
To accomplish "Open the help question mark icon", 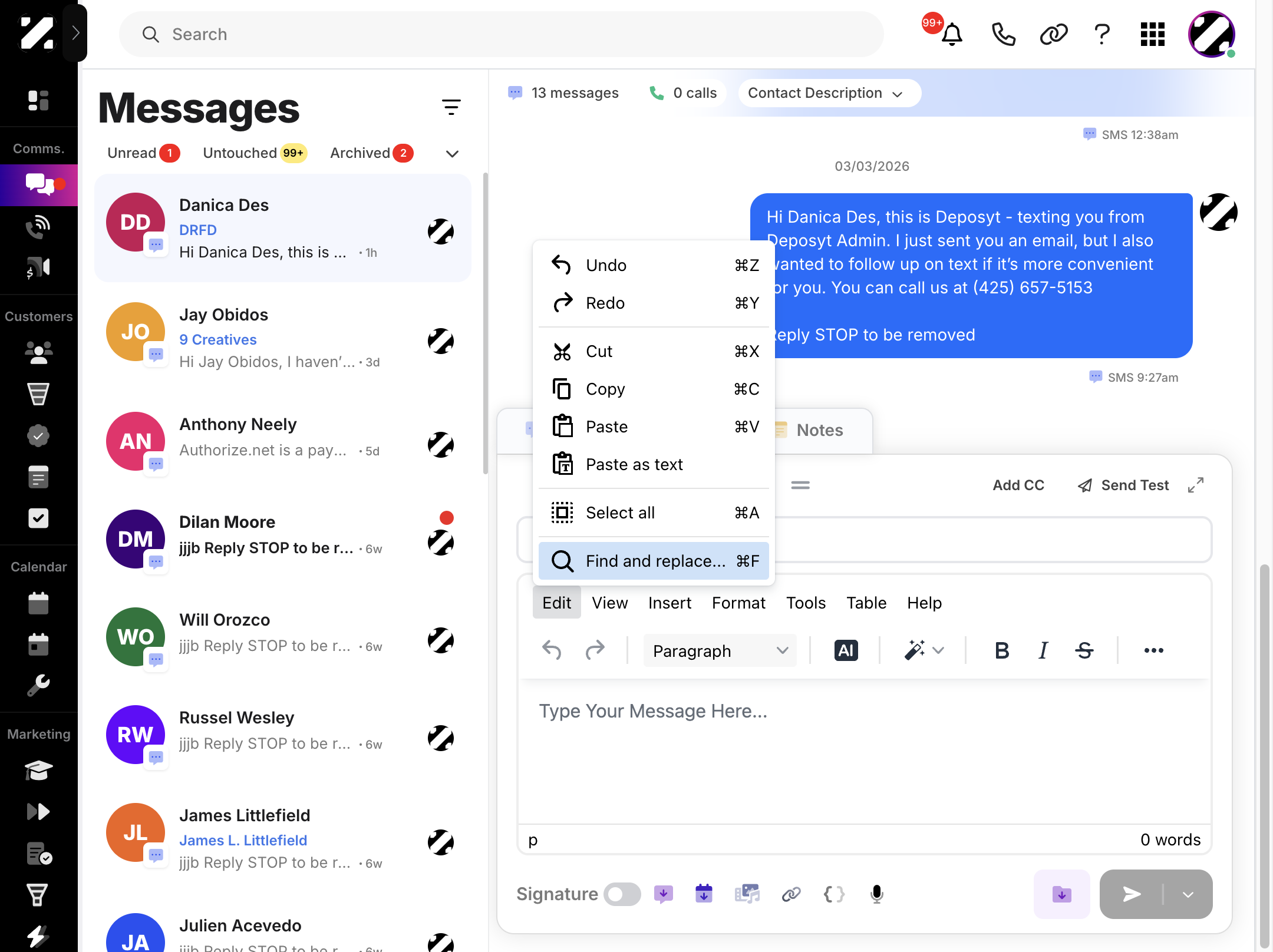I will click(x=1102, y=34).
